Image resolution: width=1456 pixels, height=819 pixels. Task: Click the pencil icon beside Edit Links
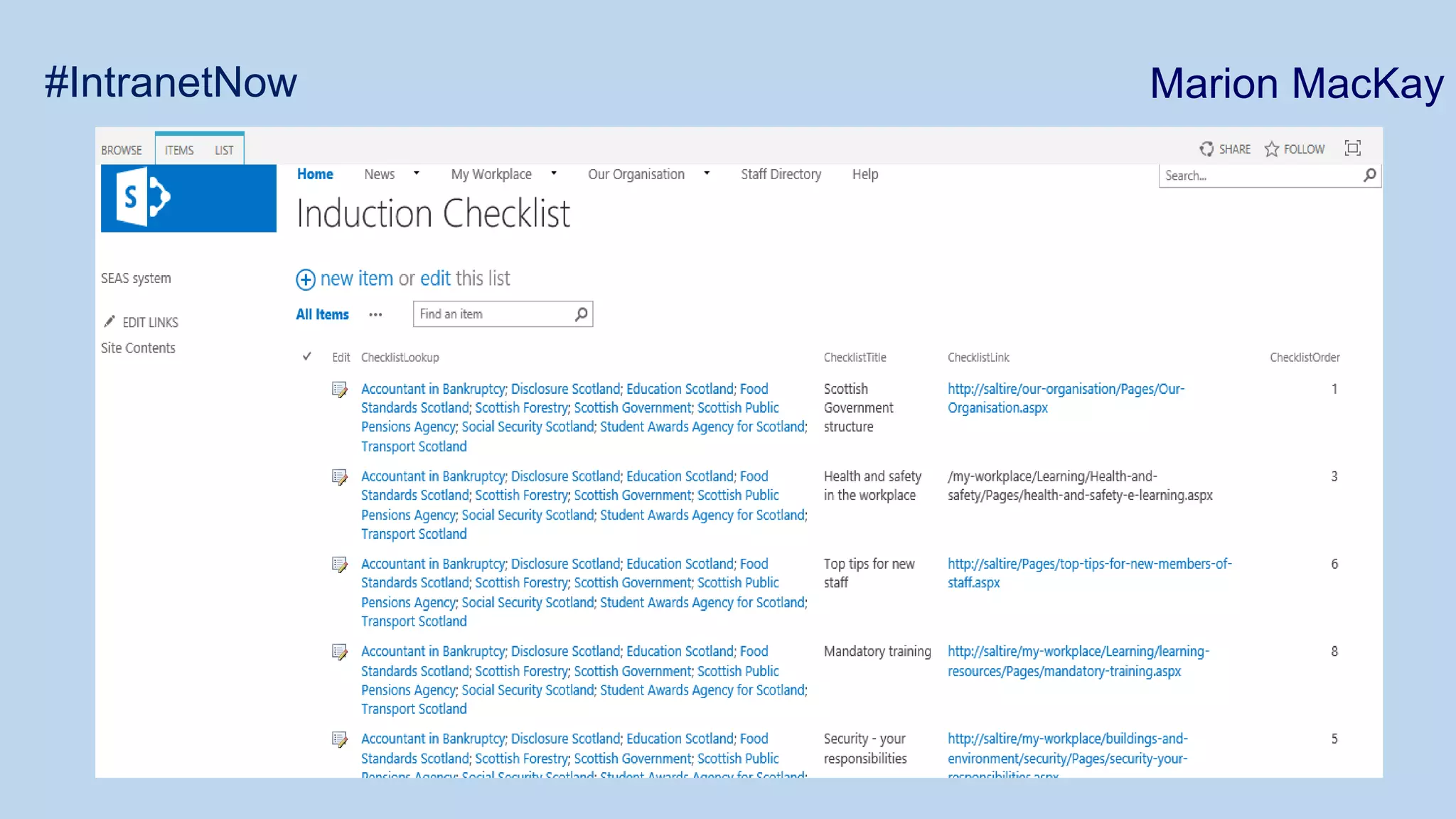click(109, 322)
